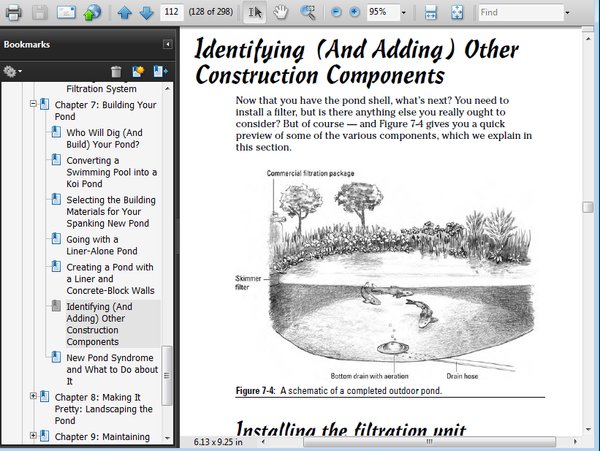The width and height of the screenshot is (600, 451).
Task: Click the Print icon in toolbar
Action: click(x=11, y=13)
